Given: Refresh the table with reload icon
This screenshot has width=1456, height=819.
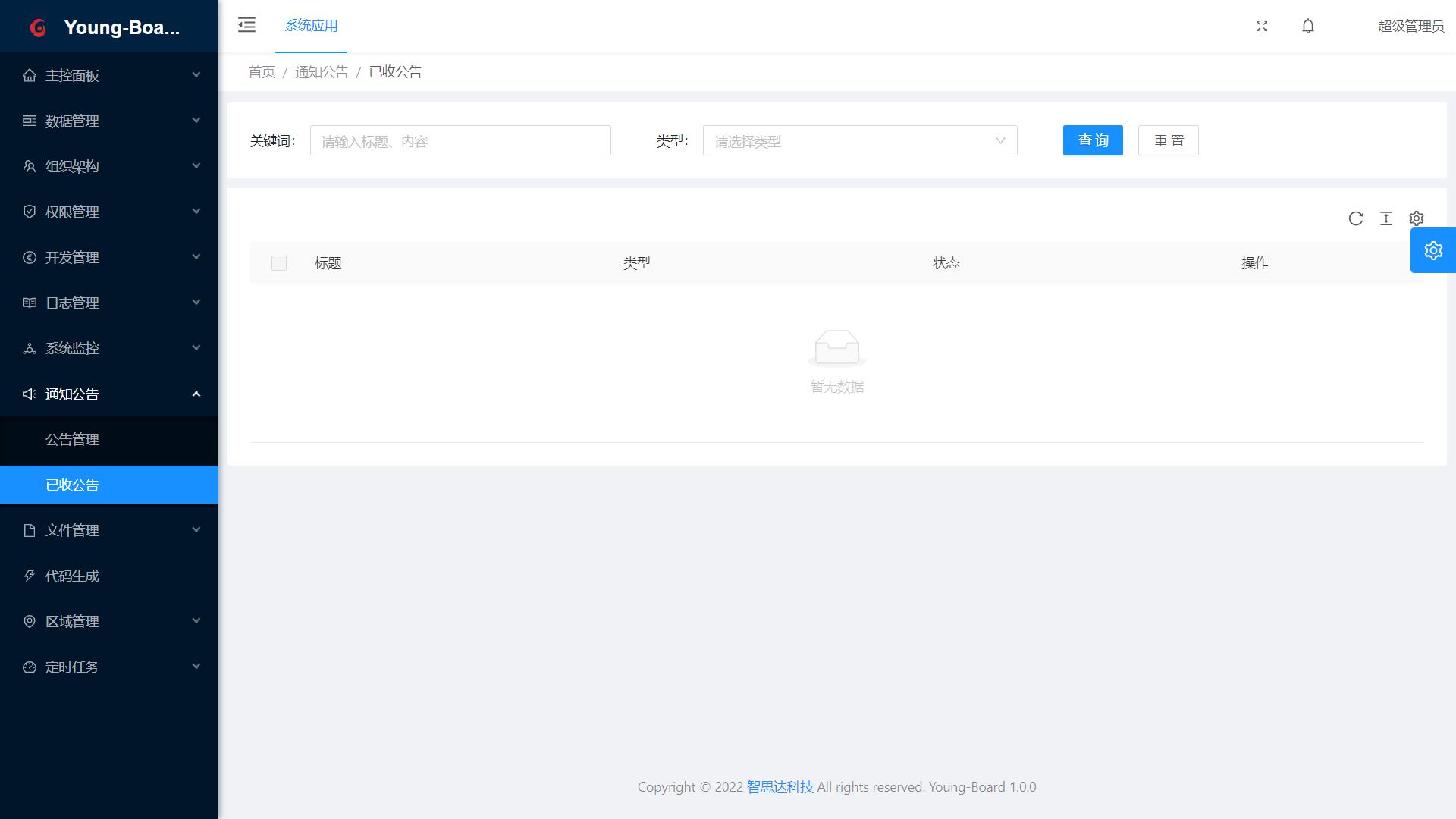Looking at the screenshot, I should pos(1356,218).
